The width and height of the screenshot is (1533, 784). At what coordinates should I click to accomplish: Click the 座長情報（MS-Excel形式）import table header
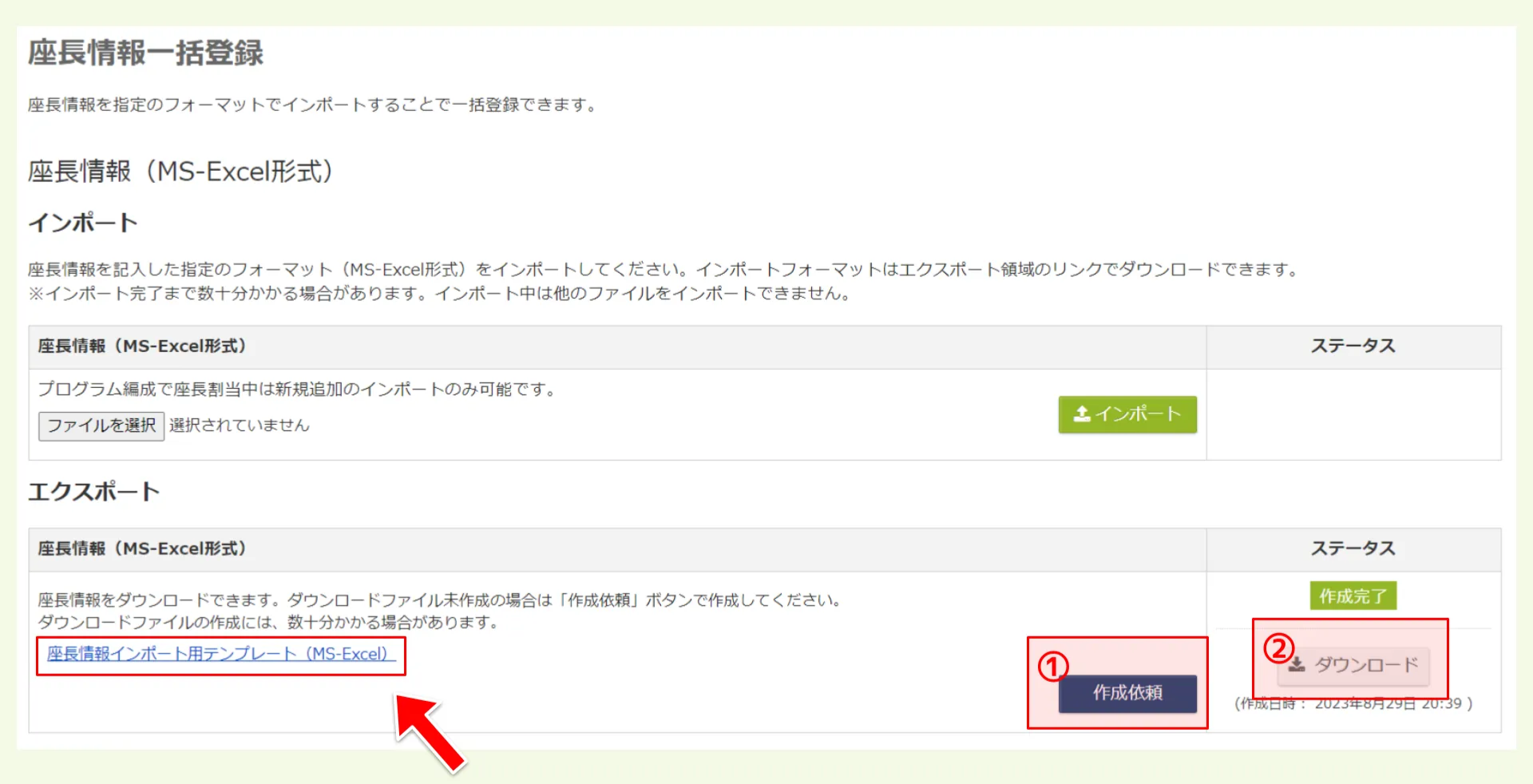point(144,346)
